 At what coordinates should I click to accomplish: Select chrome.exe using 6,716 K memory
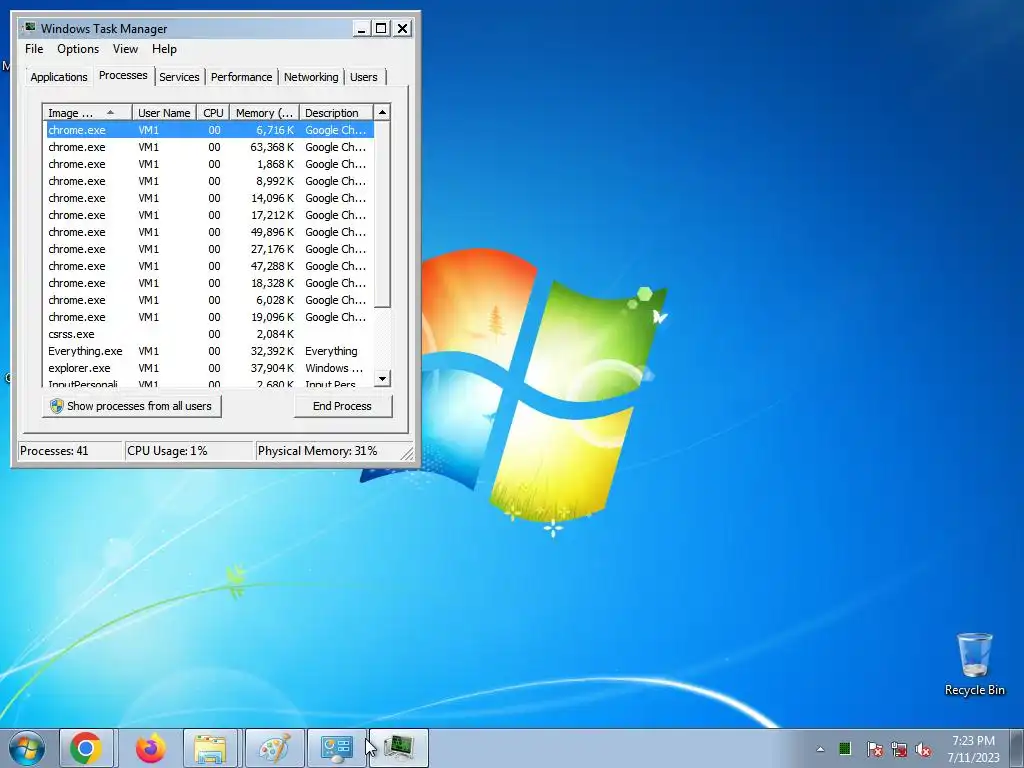pyautogui.click(x=209, y=130)
